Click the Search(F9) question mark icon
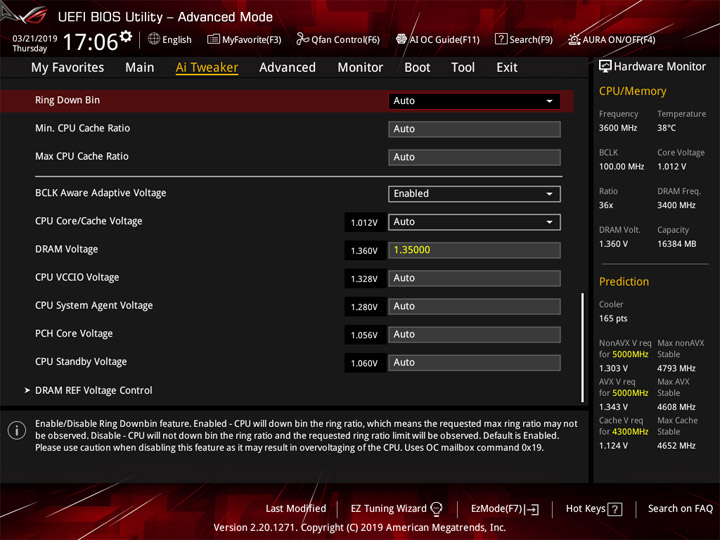This screenshot has height=540, width=720. (x=501, y=39)
